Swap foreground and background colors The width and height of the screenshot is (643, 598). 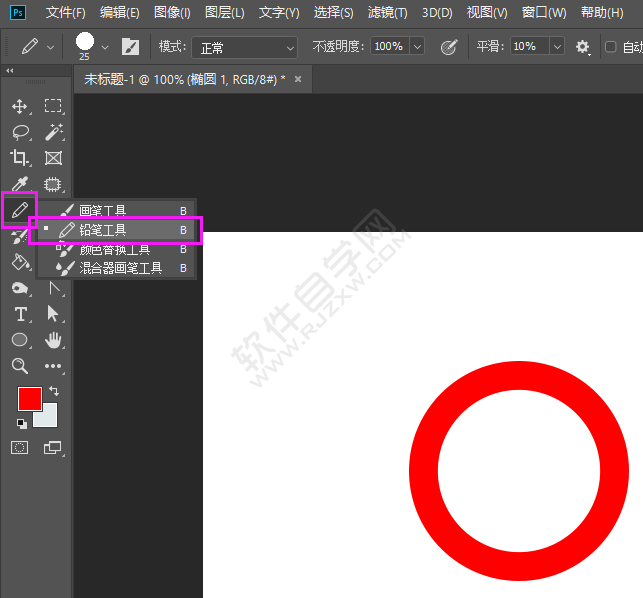click(x=54, y=390)
